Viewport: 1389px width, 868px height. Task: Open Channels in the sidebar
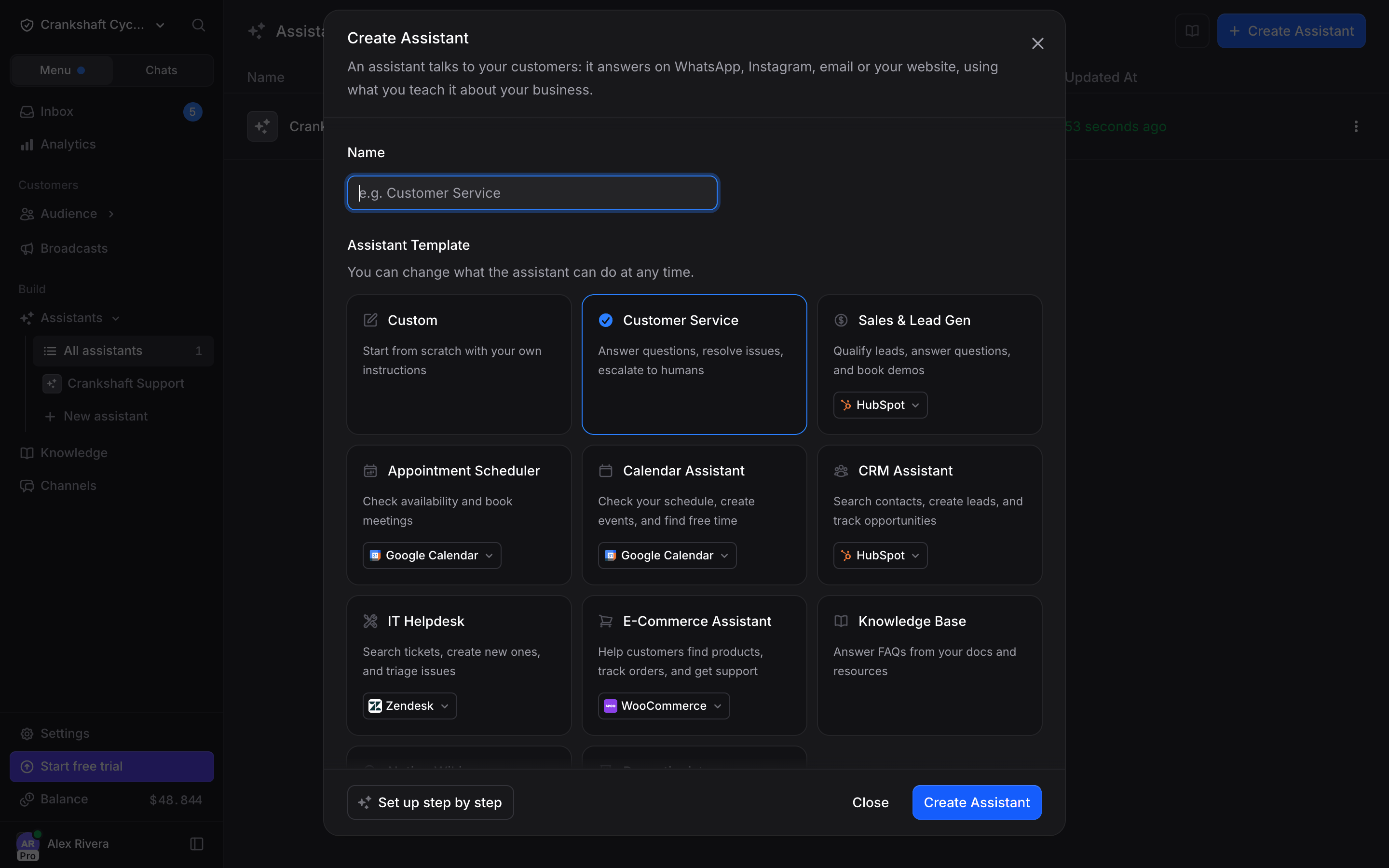112,486
